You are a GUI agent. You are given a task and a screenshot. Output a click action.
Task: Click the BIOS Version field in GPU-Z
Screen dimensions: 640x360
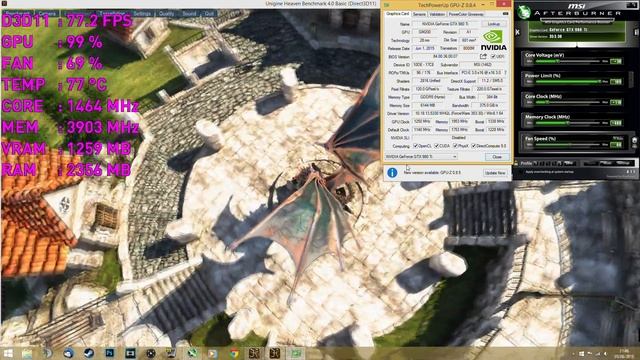click(445, 56)
